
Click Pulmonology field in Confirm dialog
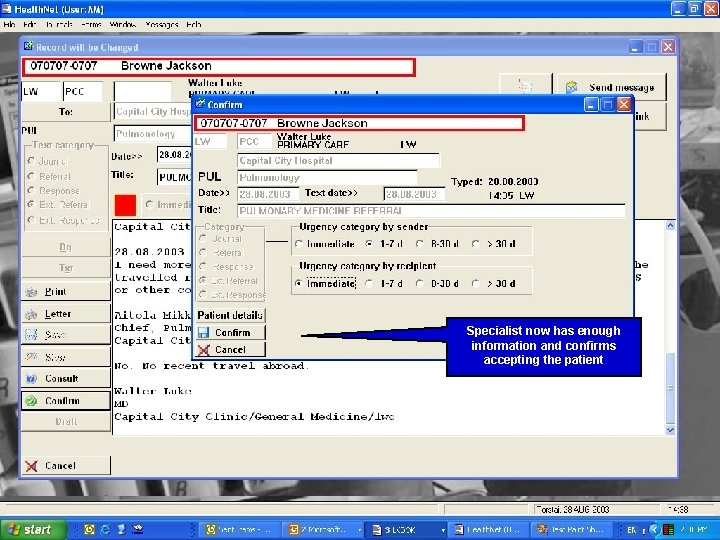click(327, 177)
